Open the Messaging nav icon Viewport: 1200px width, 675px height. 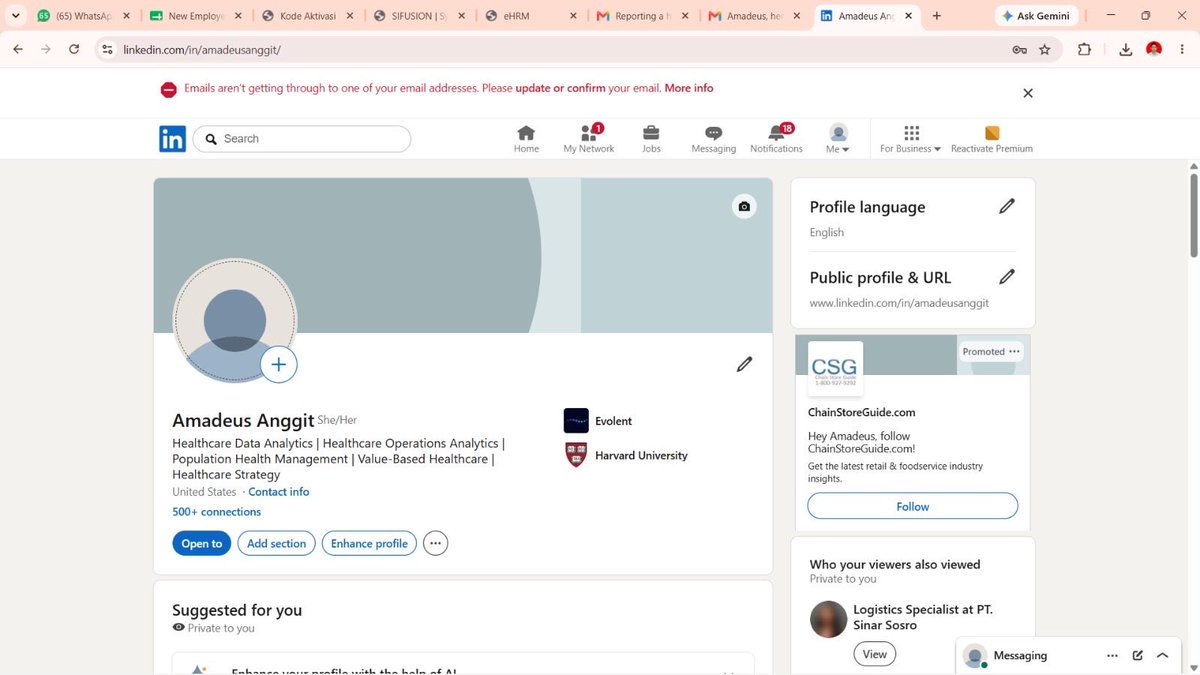coord(714,139)
